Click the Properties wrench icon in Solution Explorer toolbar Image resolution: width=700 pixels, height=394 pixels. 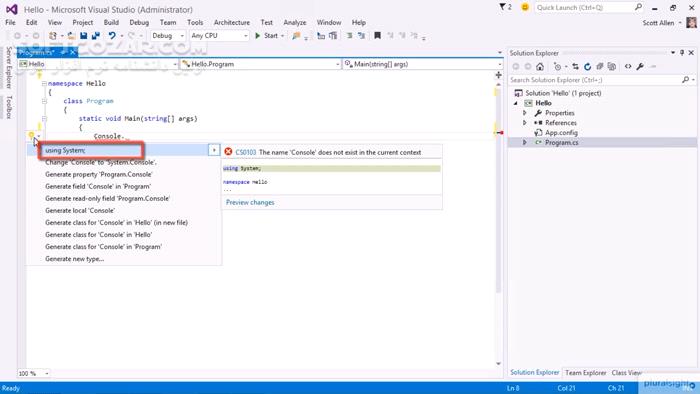(640, 66)
